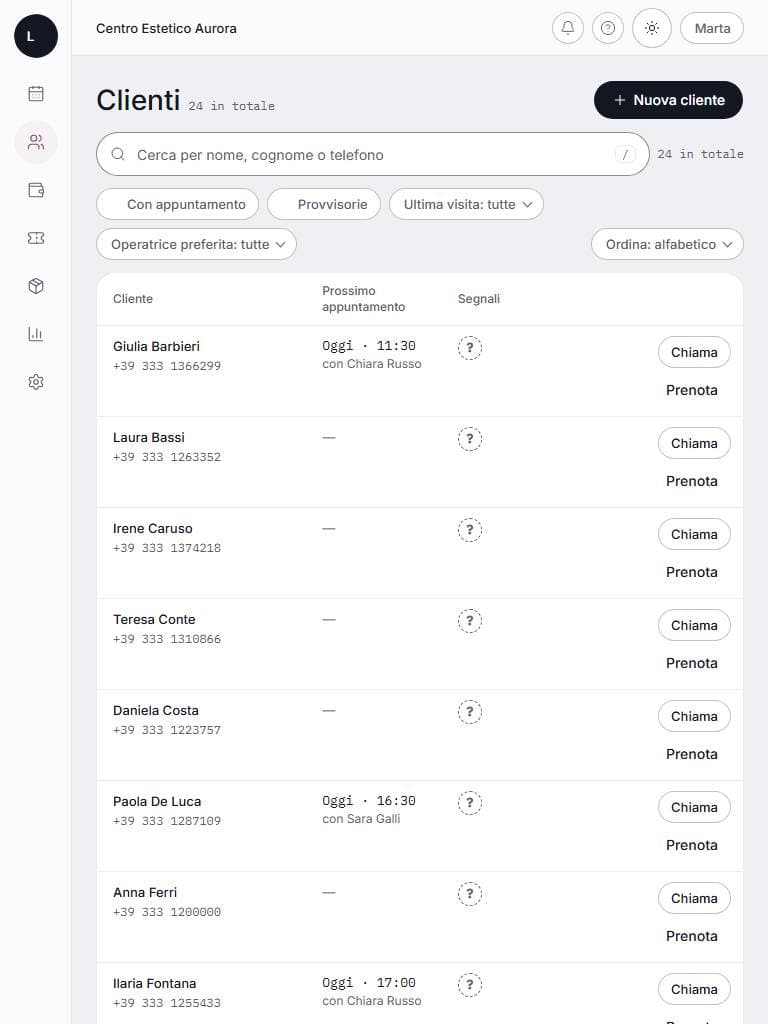Click phone number +39 333 1366299

point(167,366)
